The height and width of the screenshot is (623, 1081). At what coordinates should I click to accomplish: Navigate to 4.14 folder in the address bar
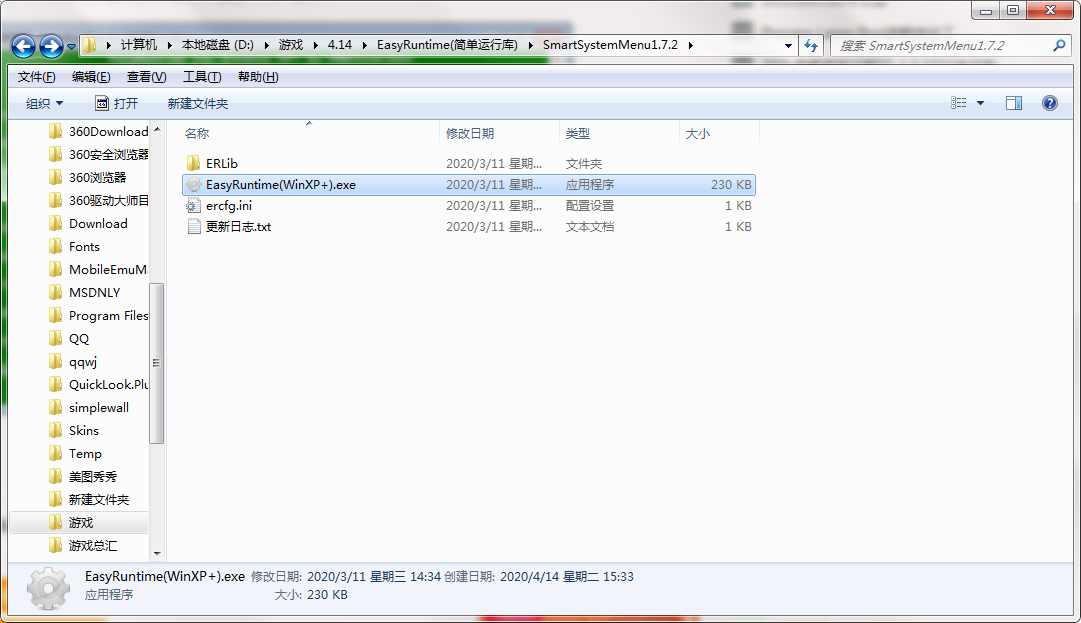(340, 45)
